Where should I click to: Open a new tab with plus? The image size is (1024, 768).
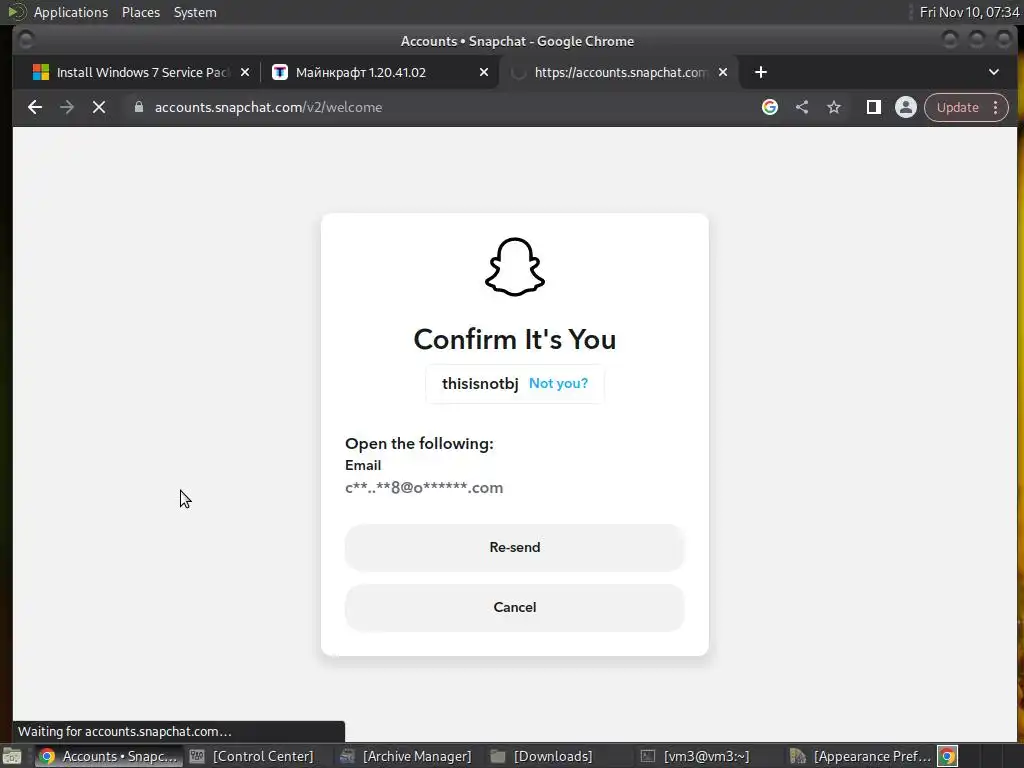point(760,72)
